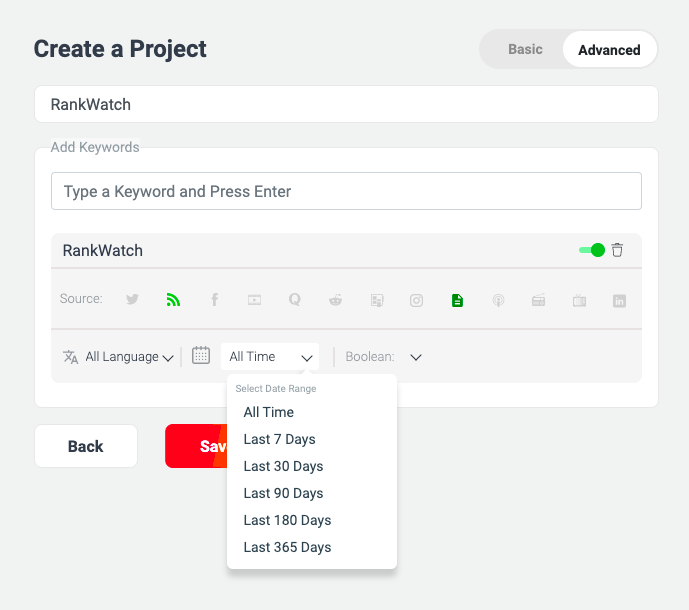This screenshot has height=610, width=689.
Task: Click the Create a Project heading
Action: click(120, 49)
